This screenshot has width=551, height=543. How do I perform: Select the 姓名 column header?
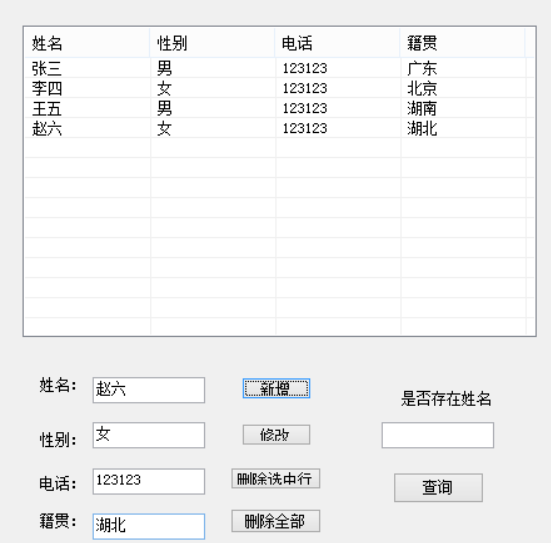click(x=87, y=43)
